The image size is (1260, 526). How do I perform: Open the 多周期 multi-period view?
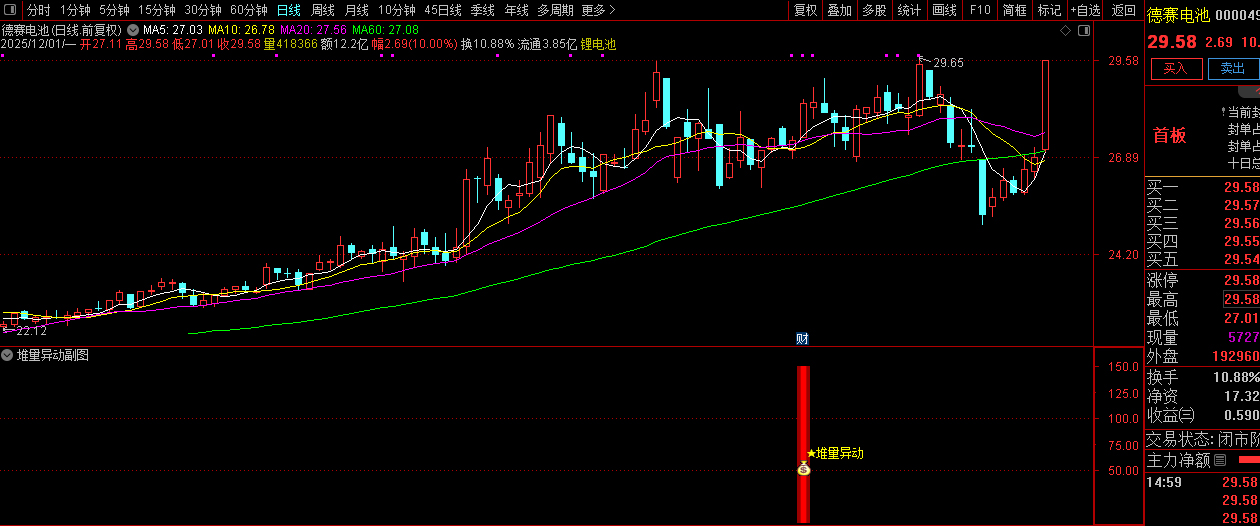[555, 10]
